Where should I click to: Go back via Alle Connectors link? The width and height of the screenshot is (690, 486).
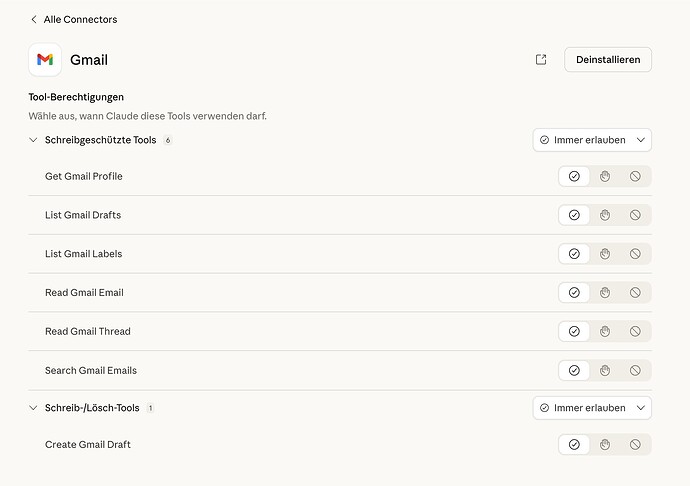(x=80, y=19)
